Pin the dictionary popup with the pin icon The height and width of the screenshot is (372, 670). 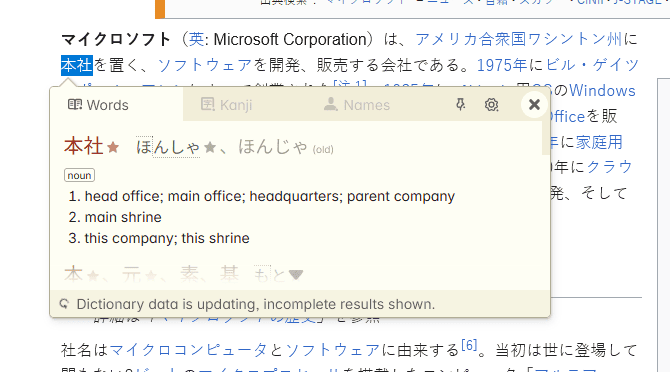[x=460, y=105]
